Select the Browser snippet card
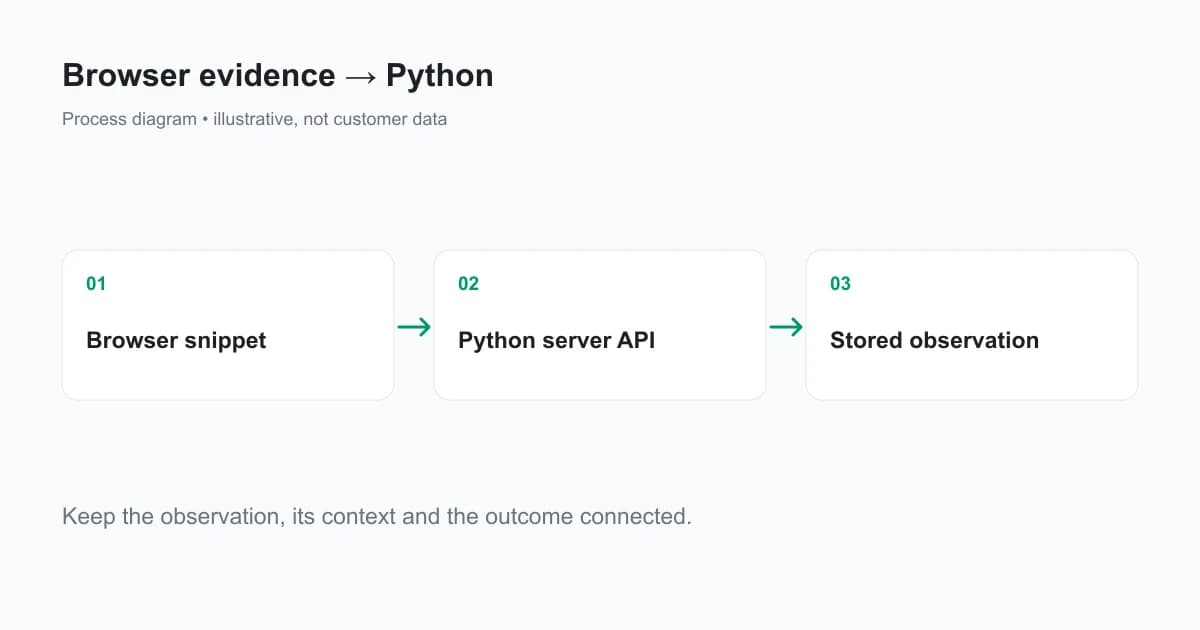This screenshot has height=630, width=1200. click(x=228, y=325)
